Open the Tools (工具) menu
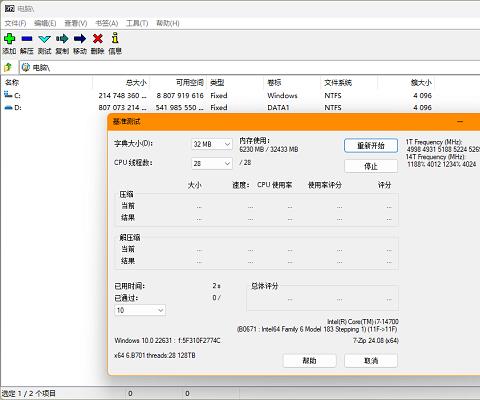Screen dimensions: 480x400 coord(137,23)
